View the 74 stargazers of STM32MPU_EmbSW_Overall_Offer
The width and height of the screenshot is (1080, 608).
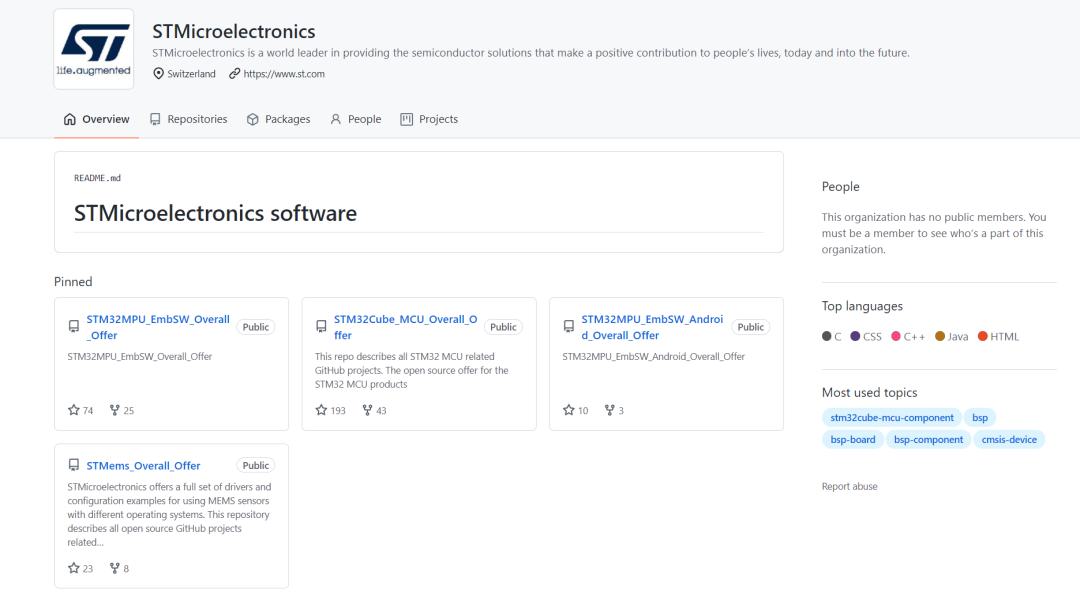(81, 410)
